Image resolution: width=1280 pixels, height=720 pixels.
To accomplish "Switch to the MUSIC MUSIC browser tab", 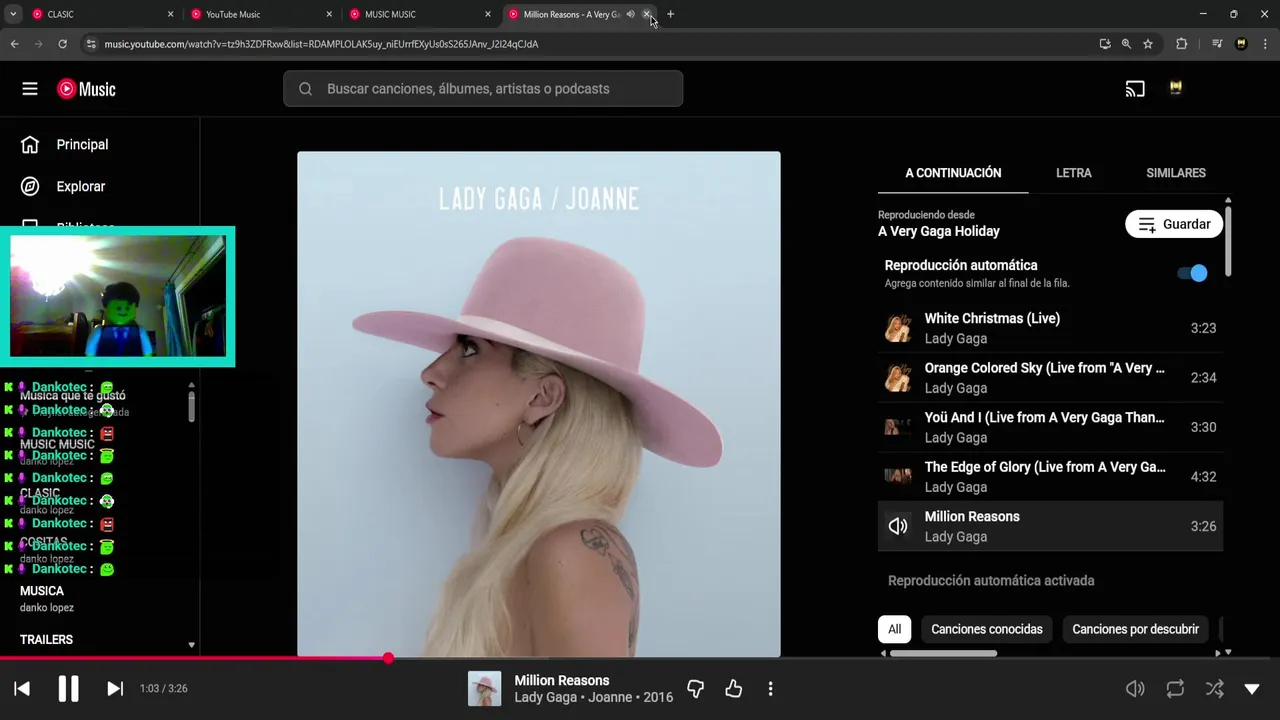I will (x=419, y=14).
